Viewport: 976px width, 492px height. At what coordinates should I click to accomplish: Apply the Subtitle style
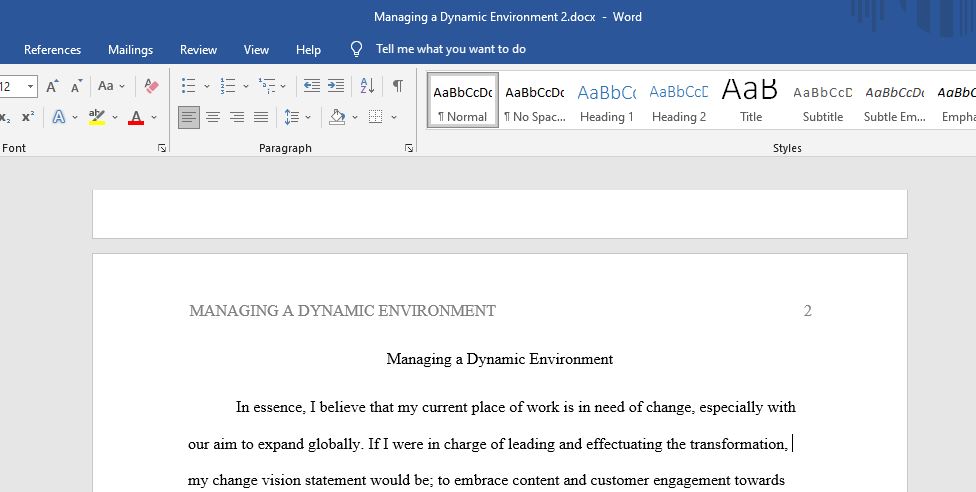click(x=823, y=101)
